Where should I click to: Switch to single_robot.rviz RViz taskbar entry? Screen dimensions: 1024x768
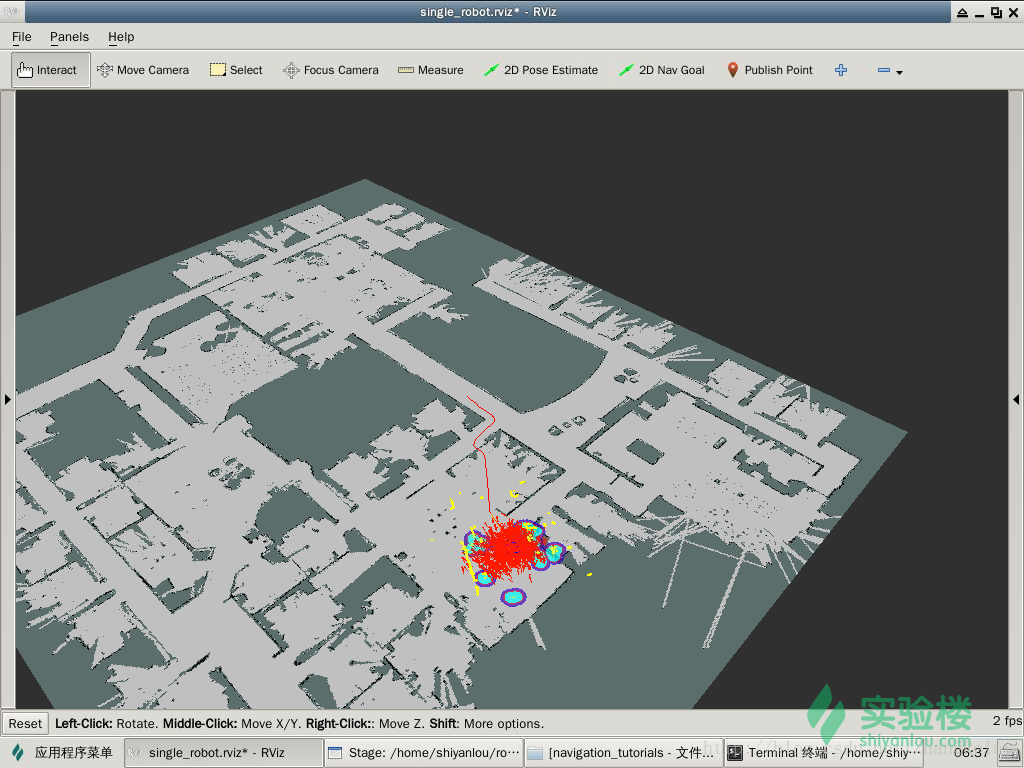(x=223, y=752)
